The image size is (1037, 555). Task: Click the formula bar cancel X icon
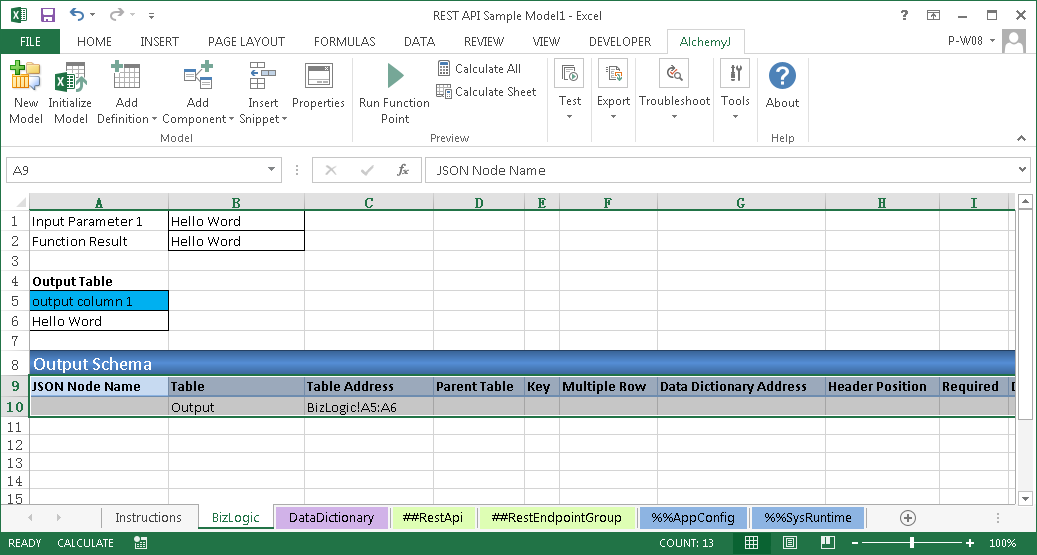click(x=331, y=170)
